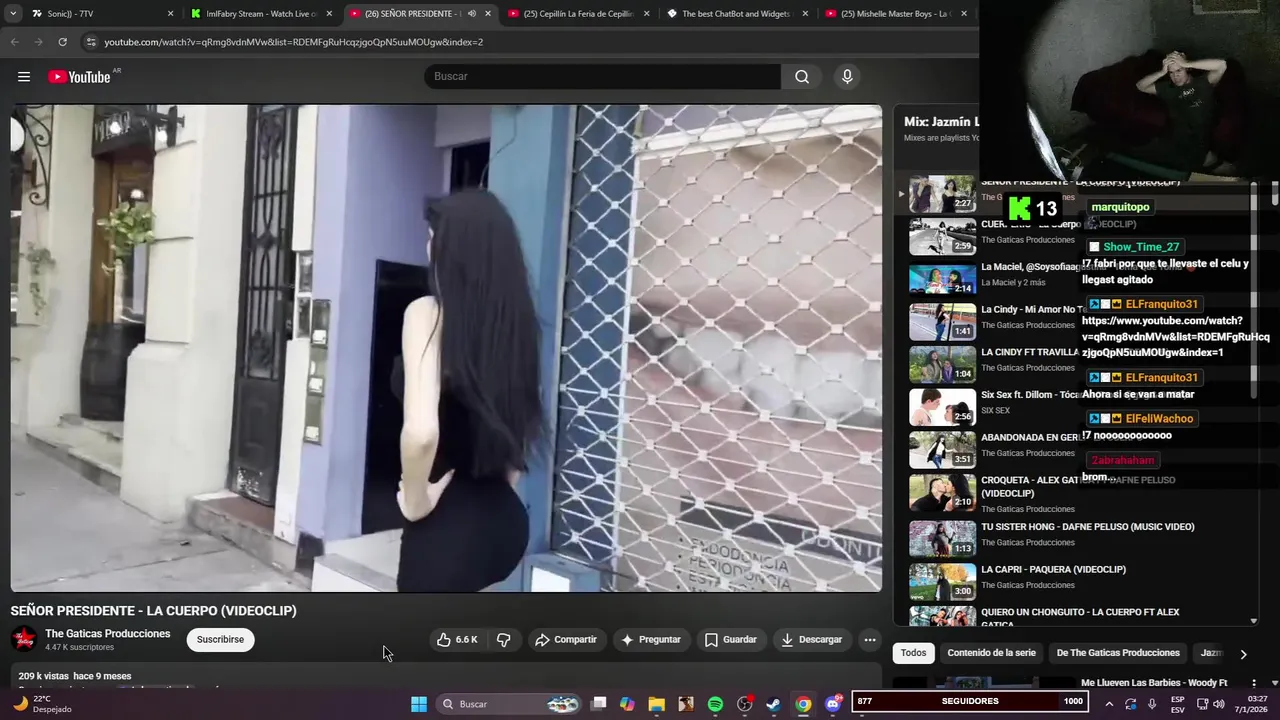Close the Sonic]) - 7TV tab
The width and height of the screenshot is (1280, 720).
pyautogui.click(x=170, y=14)
